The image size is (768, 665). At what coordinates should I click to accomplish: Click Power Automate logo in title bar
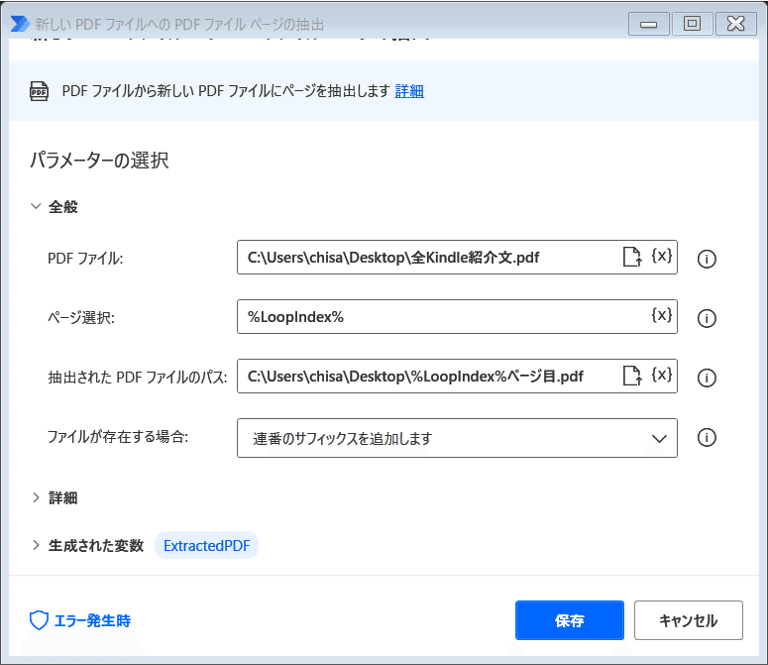20,24
